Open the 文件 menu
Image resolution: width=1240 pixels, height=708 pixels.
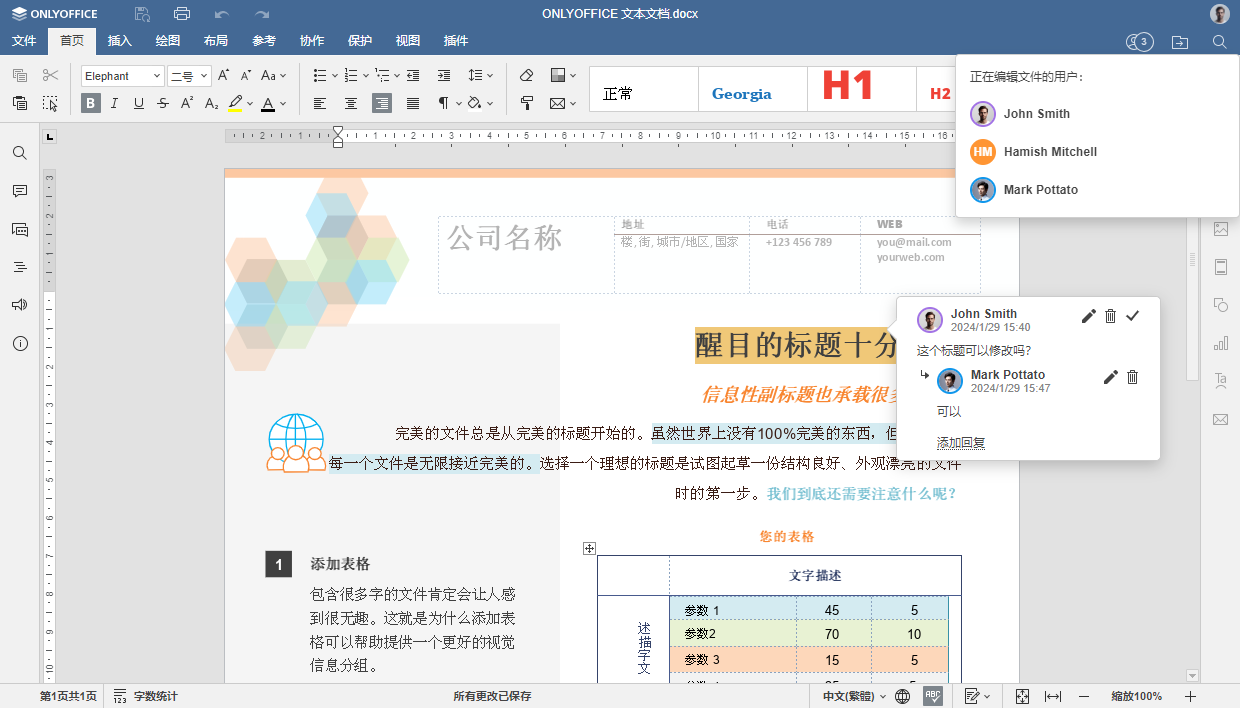(x=23, y=41)
